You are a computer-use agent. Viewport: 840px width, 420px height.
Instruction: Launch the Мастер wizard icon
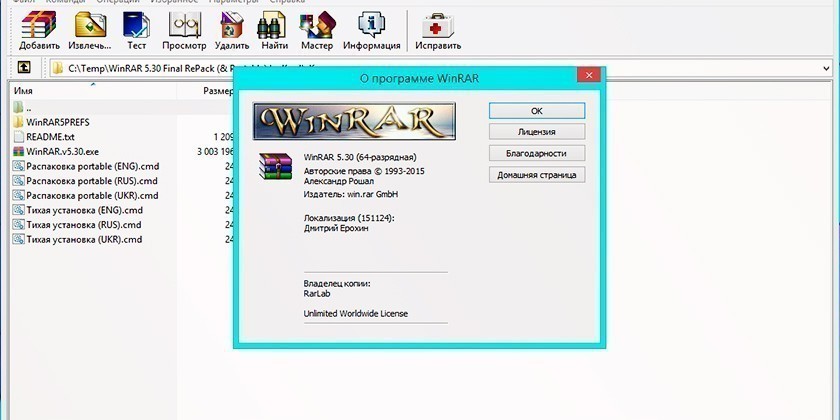[x=317, y=31]
